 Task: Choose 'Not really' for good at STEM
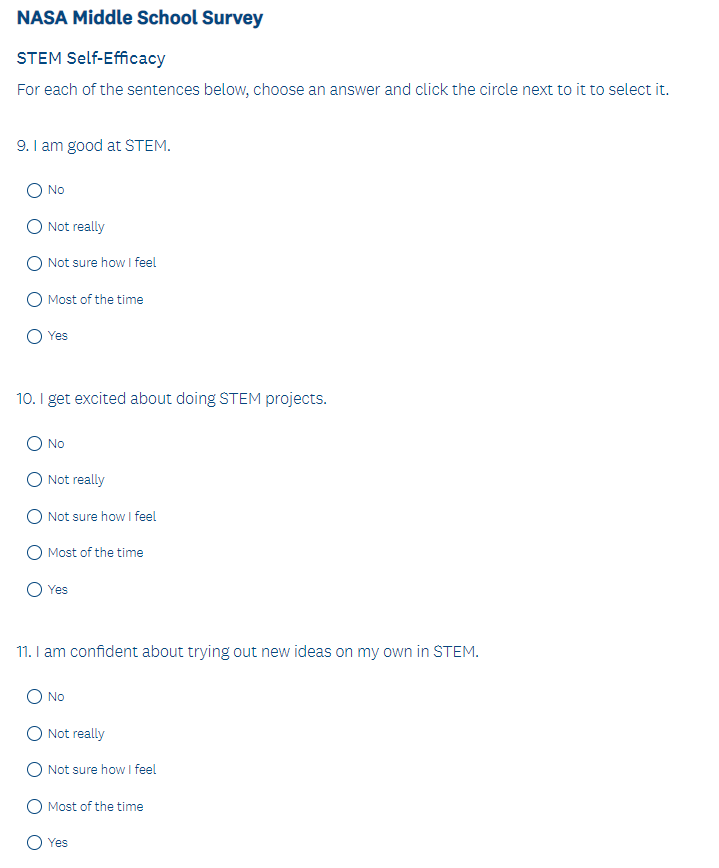point(35,227)
